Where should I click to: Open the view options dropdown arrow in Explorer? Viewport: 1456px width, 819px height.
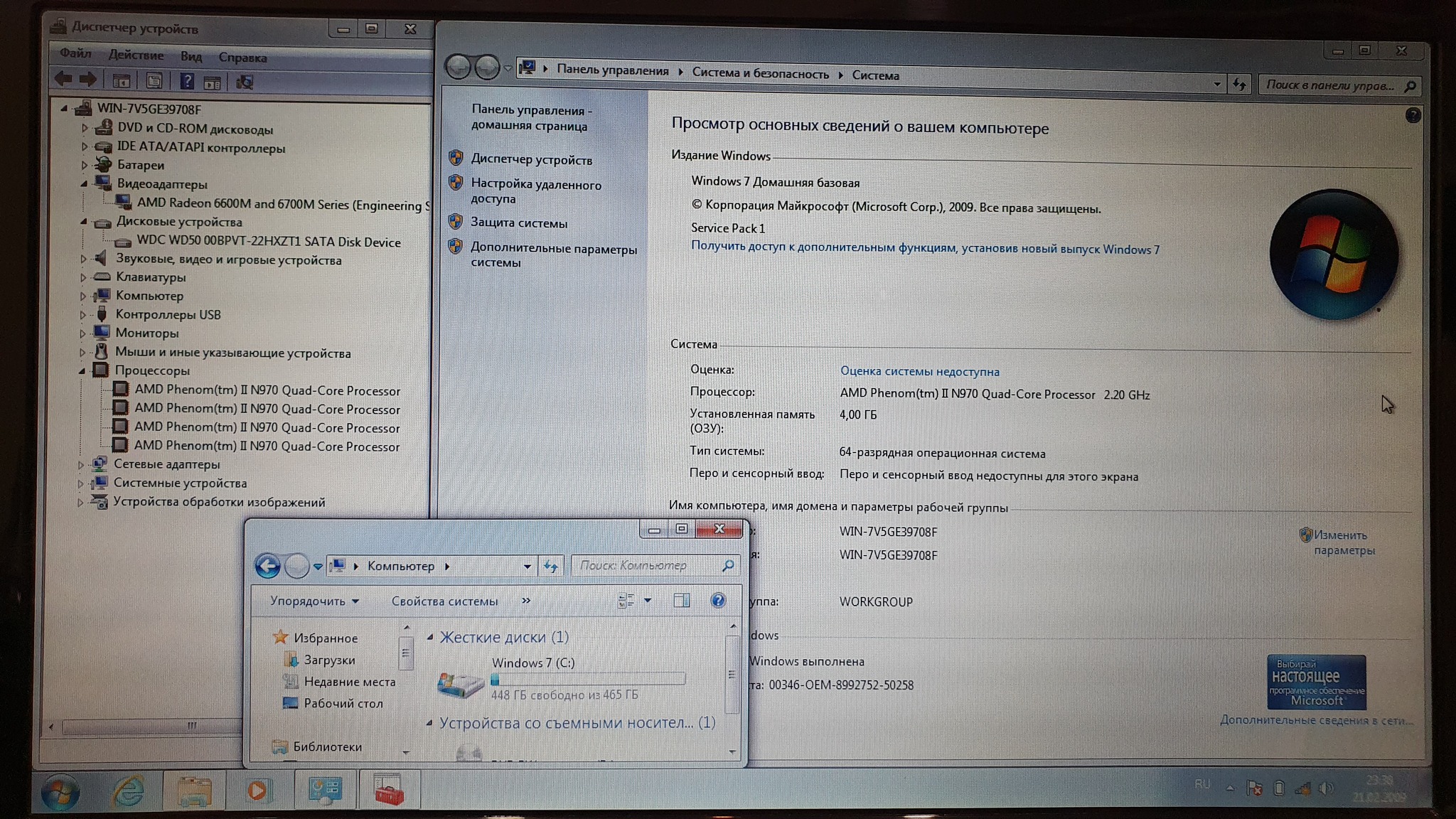click(648, 601)
